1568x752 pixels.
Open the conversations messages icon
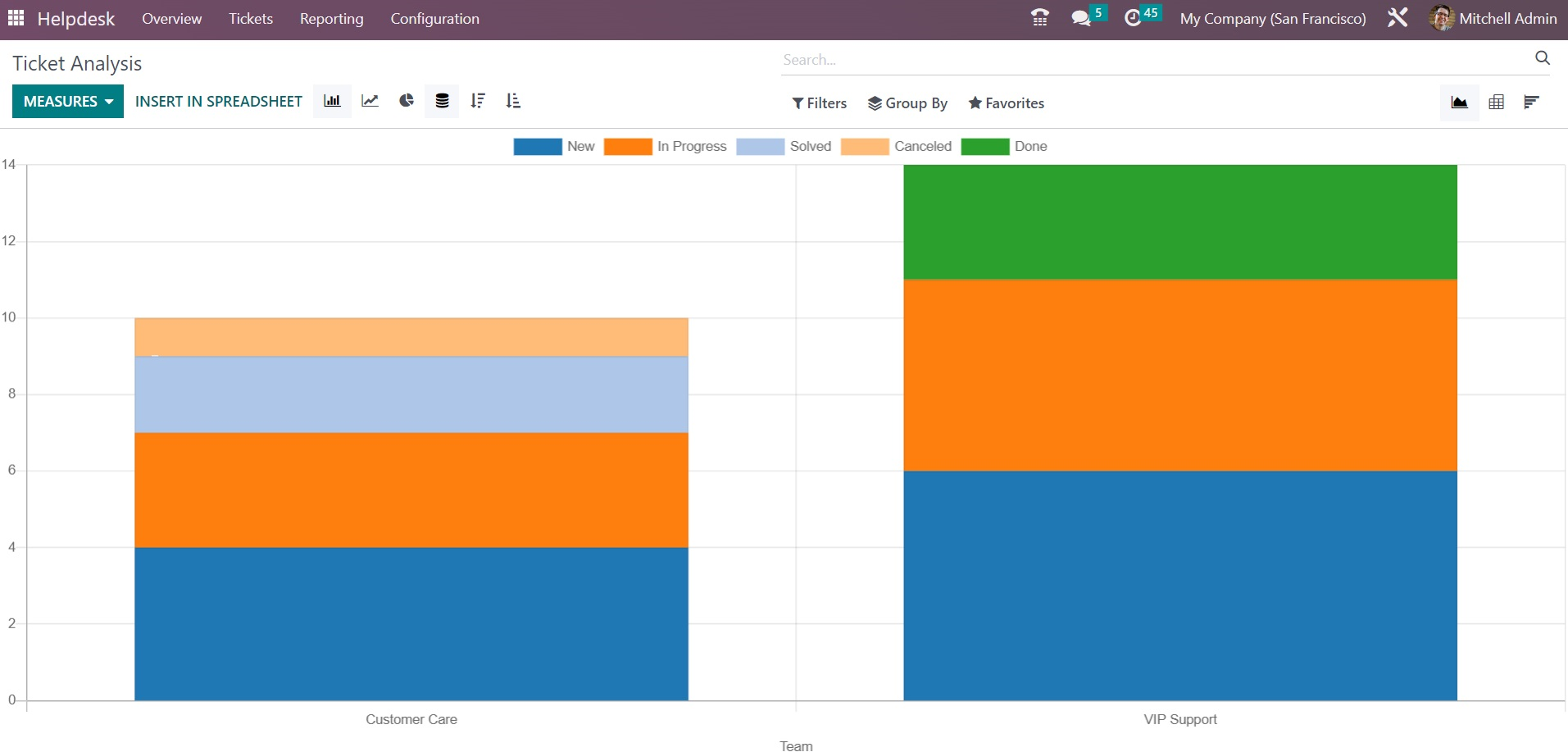click(x=1081, y=18)
